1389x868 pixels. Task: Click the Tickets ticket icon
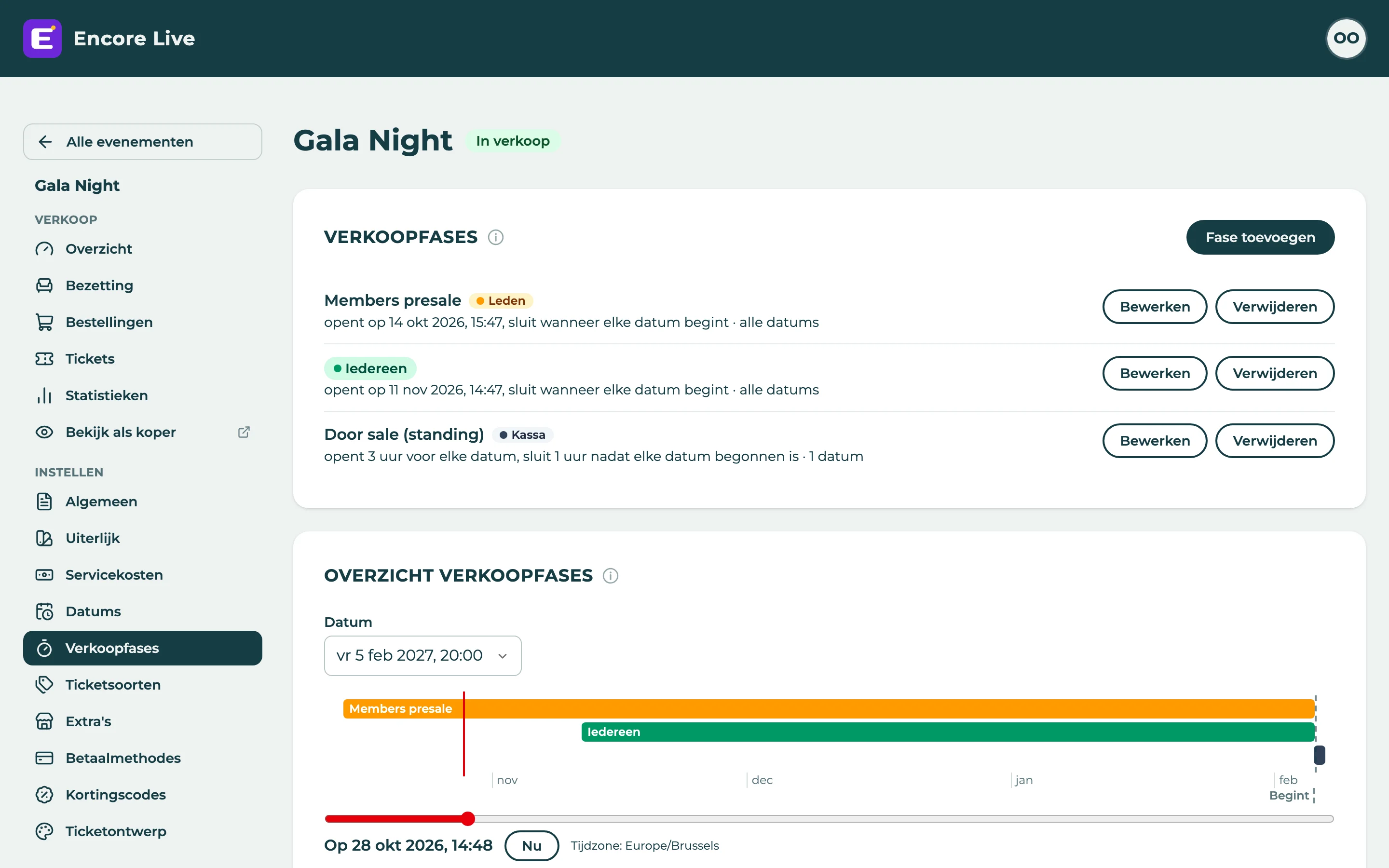point(44,359)
